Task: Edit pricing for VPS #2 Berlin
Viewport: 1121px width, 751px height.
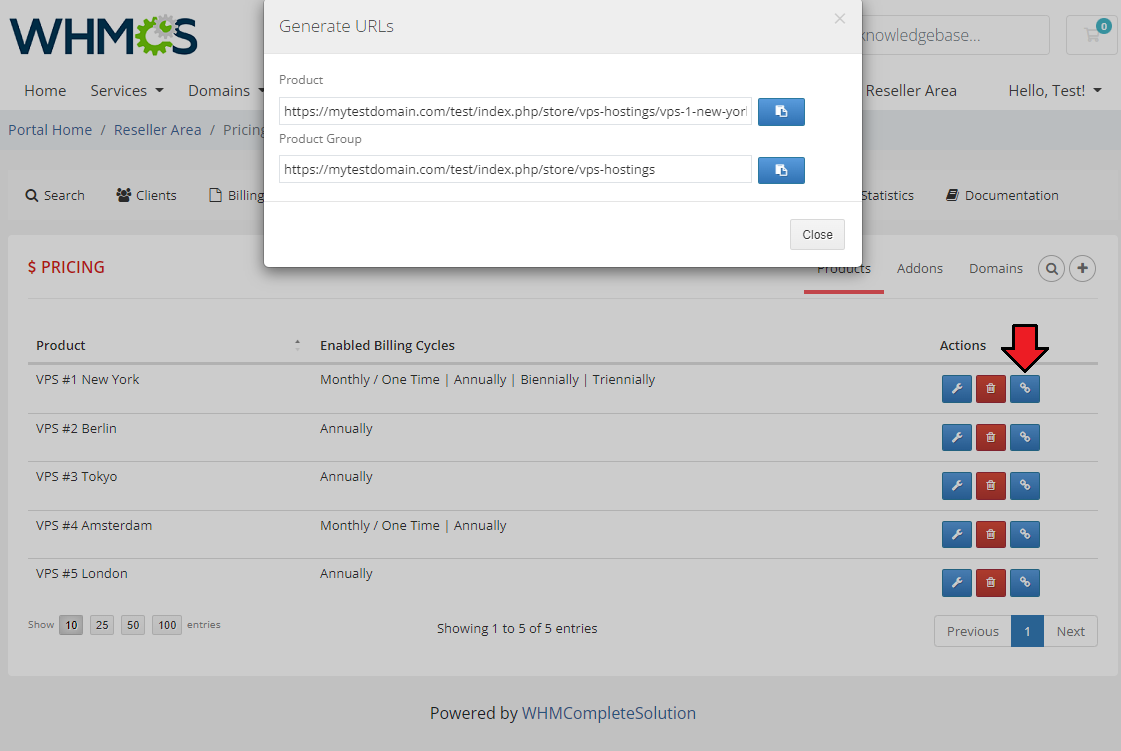Action: pos(957,438)
